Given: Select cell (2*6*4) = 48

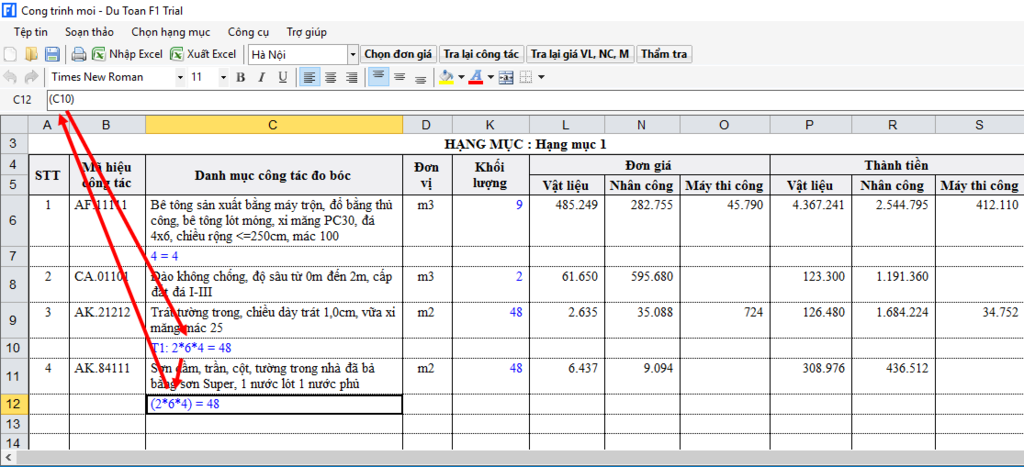Looking at the screenshot, I should pos(274,404).
